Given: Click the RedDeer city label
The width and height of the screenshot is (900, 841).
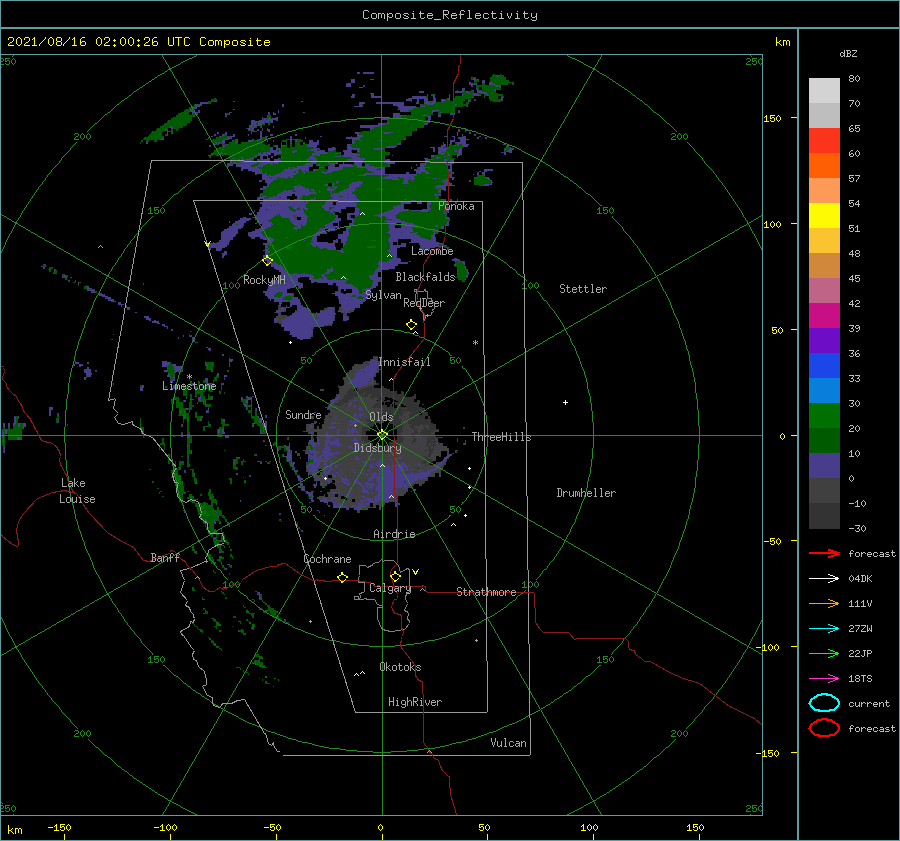Looking at the screenshot, I should (x=424, y=303).
